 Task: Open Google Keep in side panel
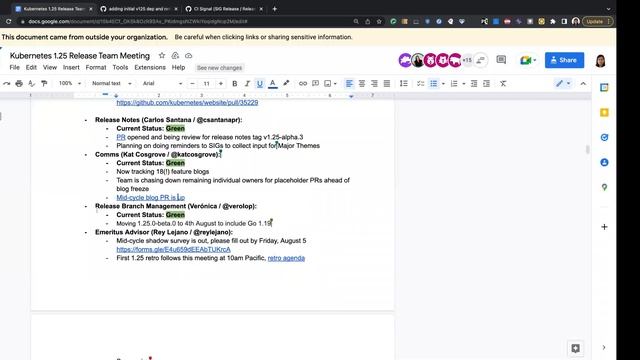click(x=604, y=112)
